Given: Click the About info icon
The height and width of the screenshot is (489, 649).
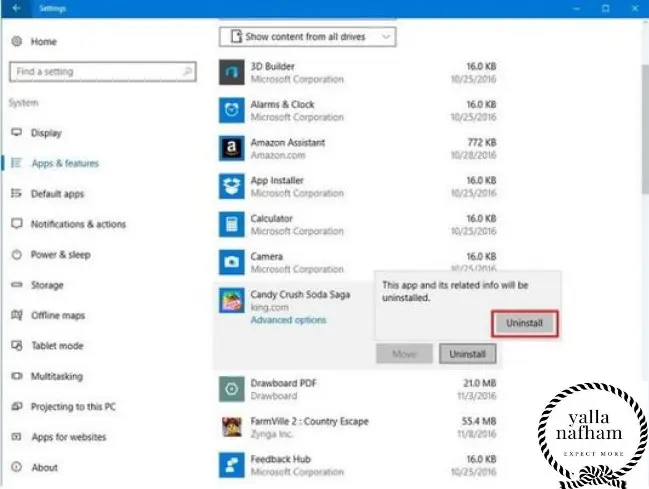Looking at the screenshot, I should (17, 467).
